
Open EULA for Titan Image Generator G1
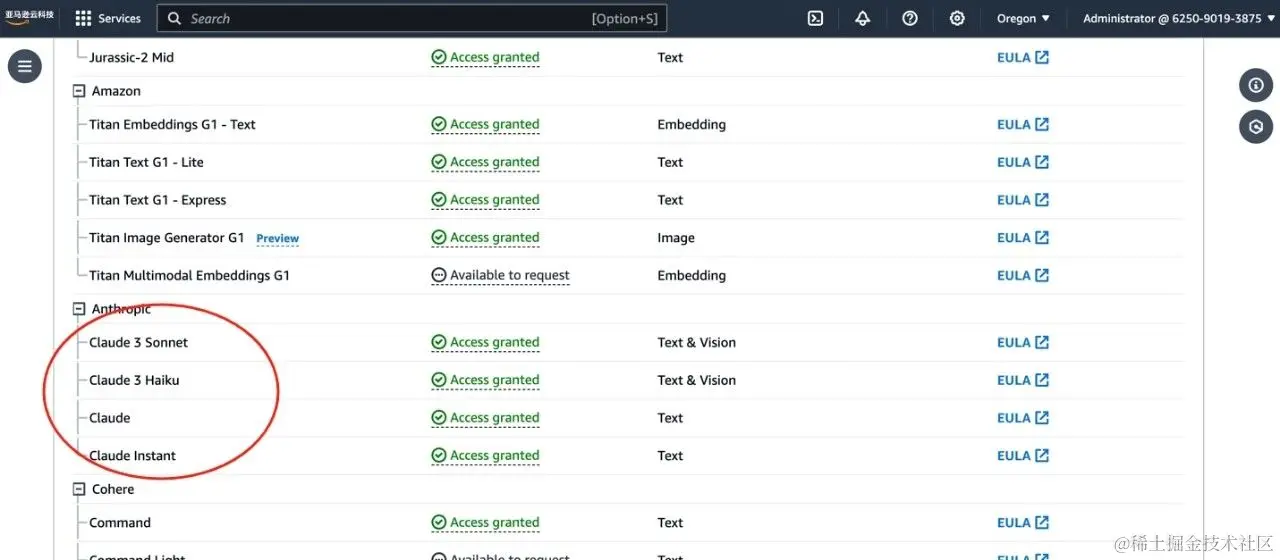click(x=1023, y=238)
